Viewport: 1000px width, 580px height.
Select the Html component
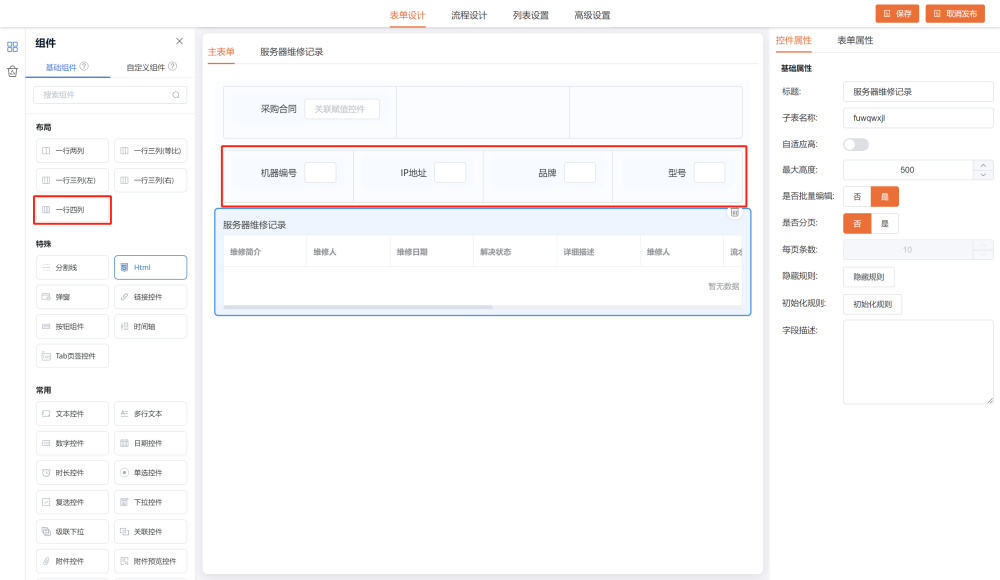click(150, 267)
